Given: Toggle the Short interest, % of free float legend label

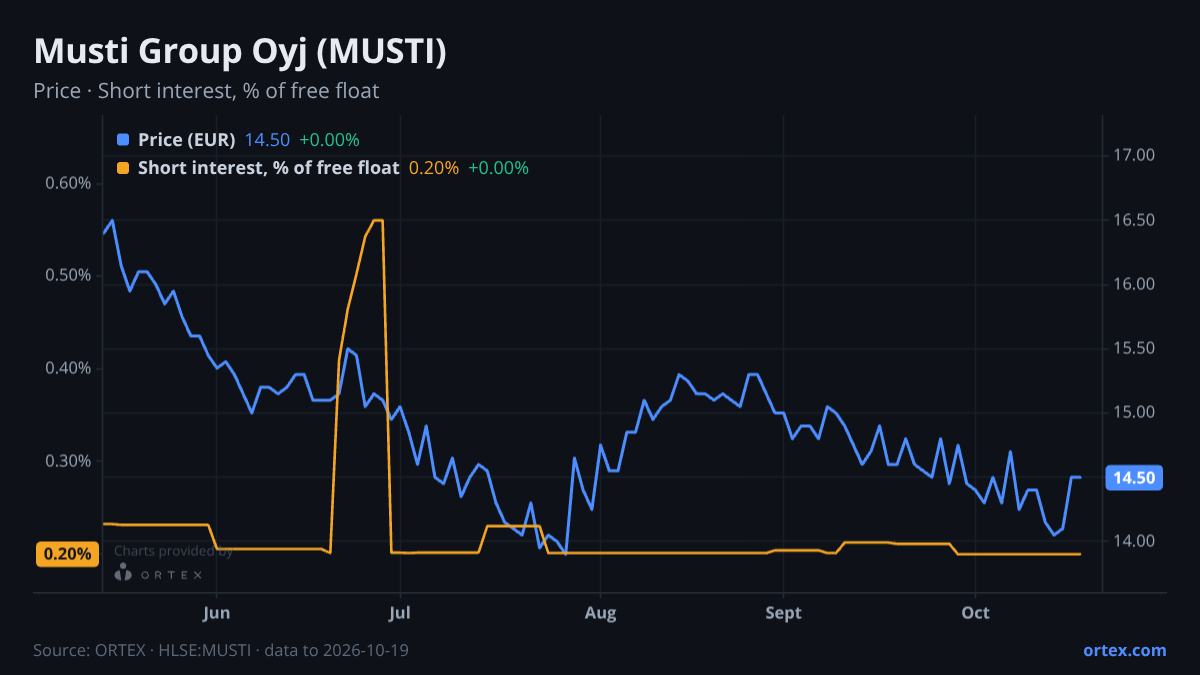Looking at the screenshot, I should point(268,168).
